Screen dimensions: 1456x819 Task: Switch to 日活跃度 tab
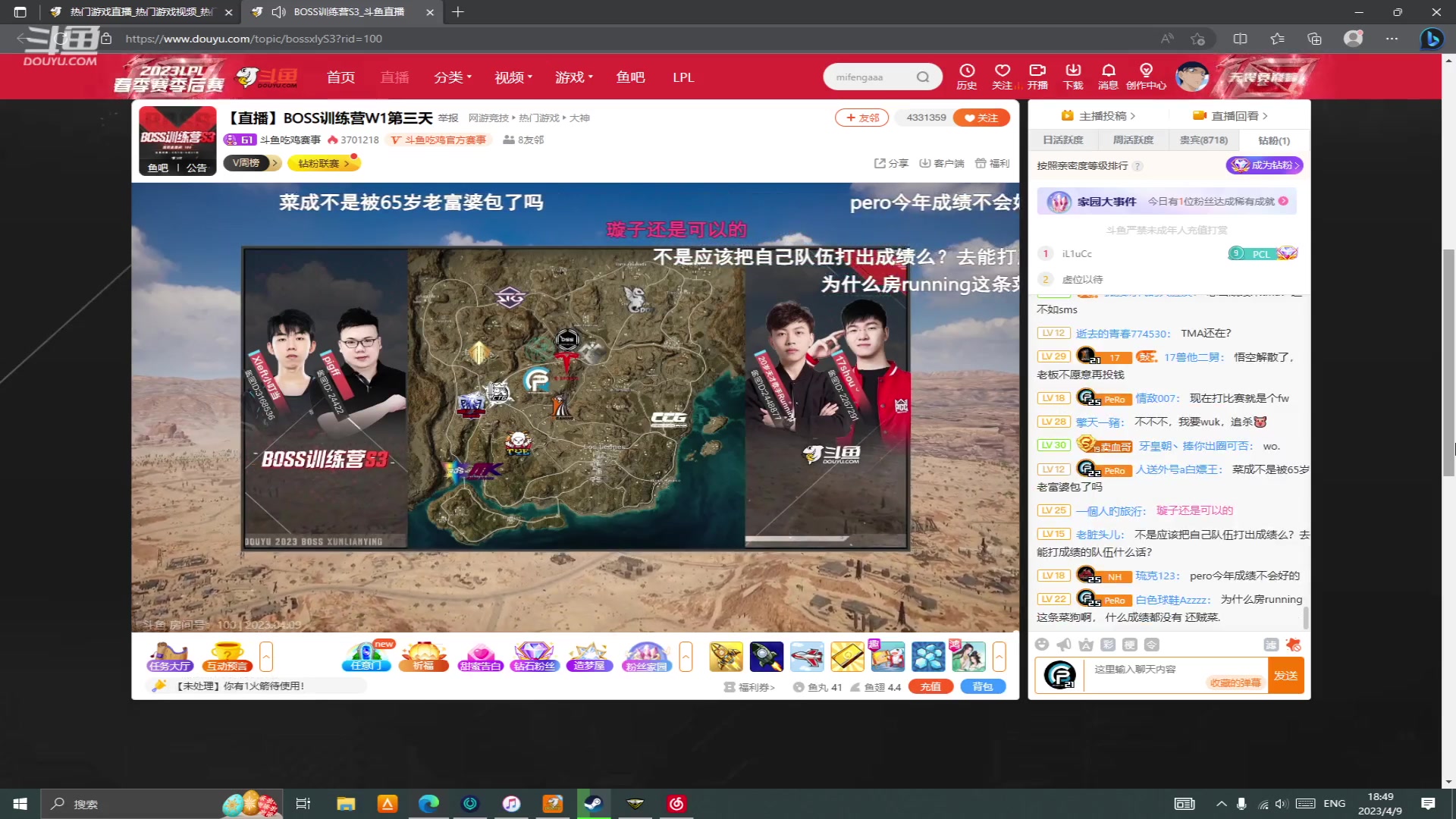[x=1063, y=140]
